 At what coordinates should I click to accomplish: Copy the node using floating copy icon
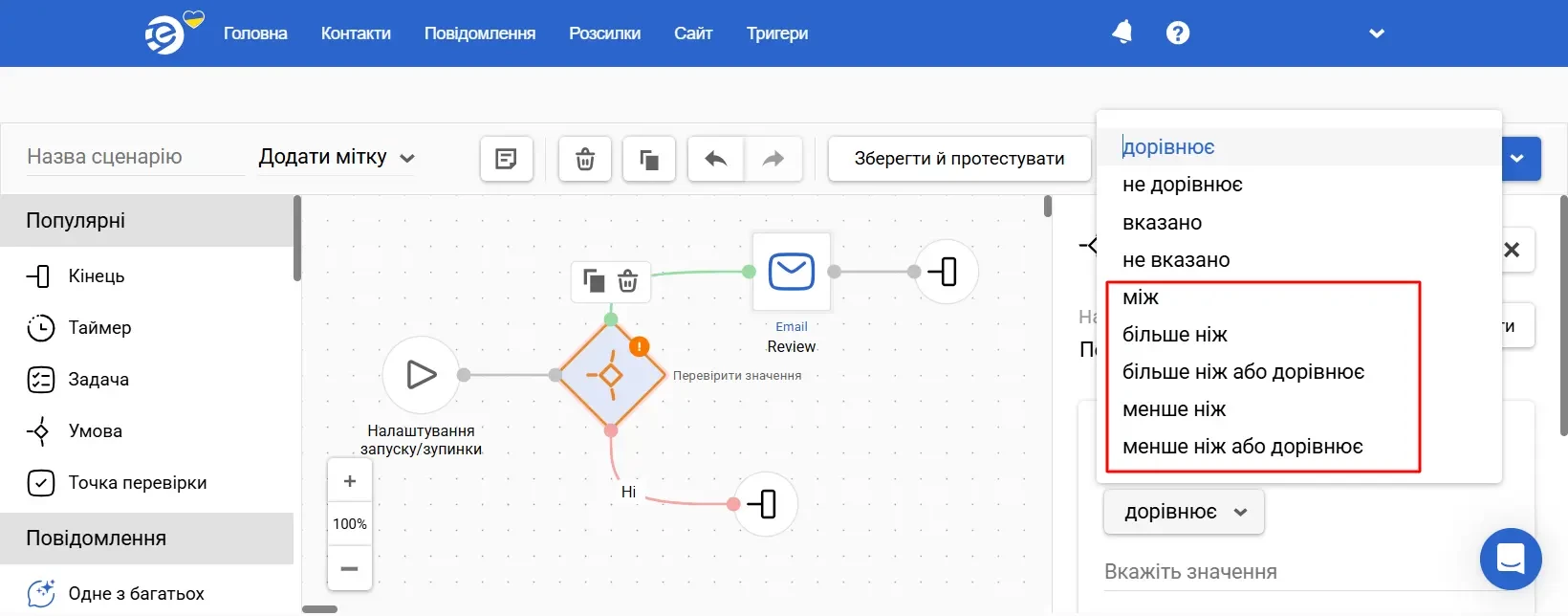tap(594, 281)
